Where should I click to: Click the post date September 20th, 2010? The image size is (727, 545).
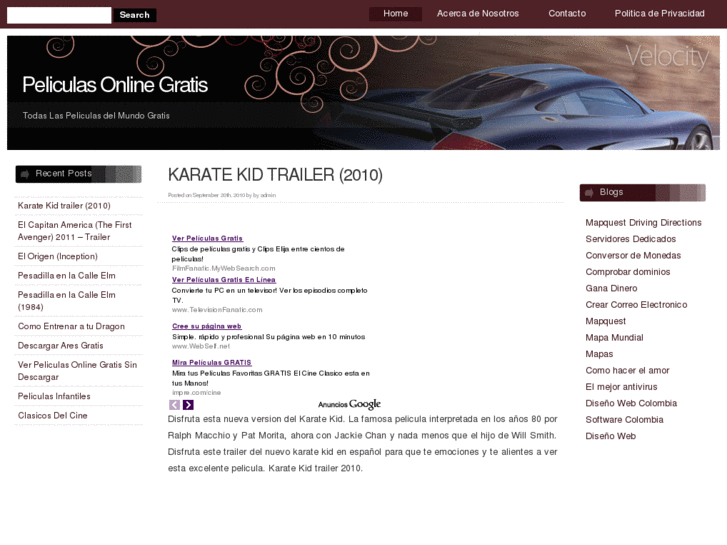[218, 195]
